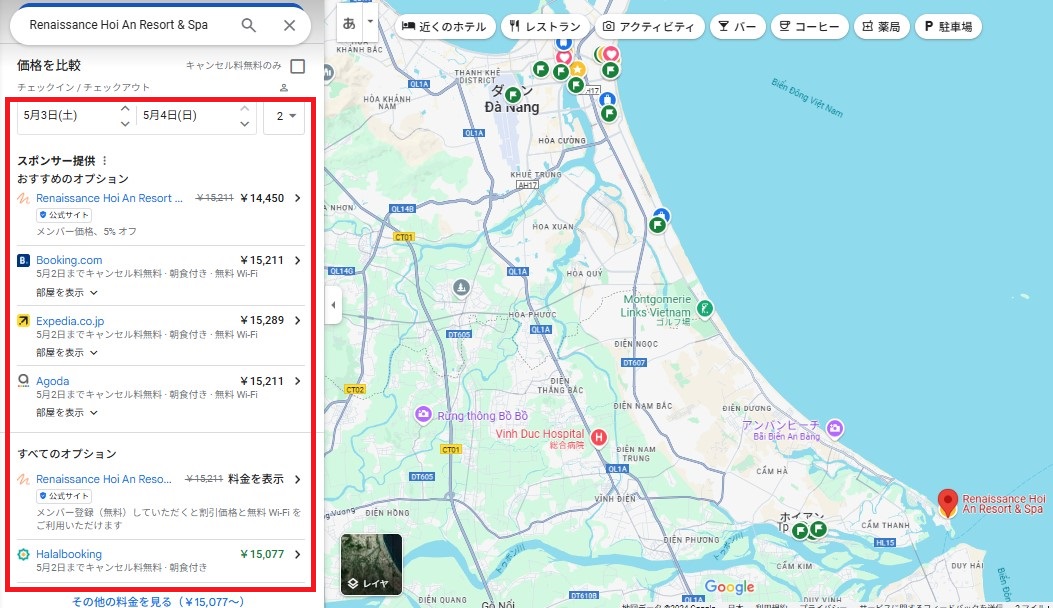Click the green flag marker near Hòa Xuân

(x=657, y=225)
